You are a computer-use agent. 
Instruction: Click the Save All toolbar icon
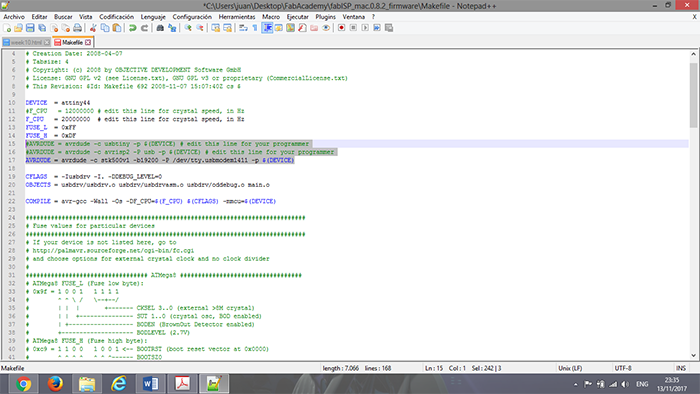[x=42, y=28]
